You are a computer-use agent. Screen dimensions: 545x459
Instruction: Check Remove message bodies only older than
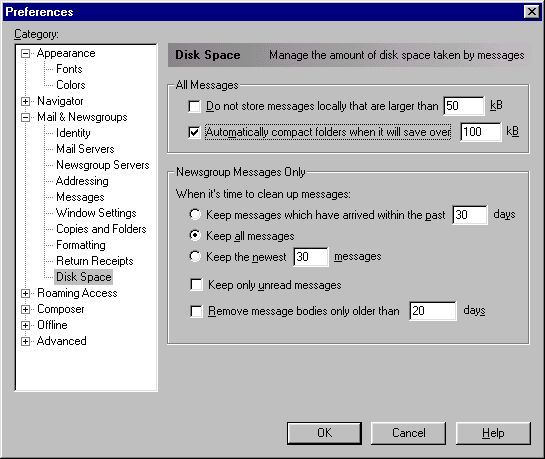point(196,311)
